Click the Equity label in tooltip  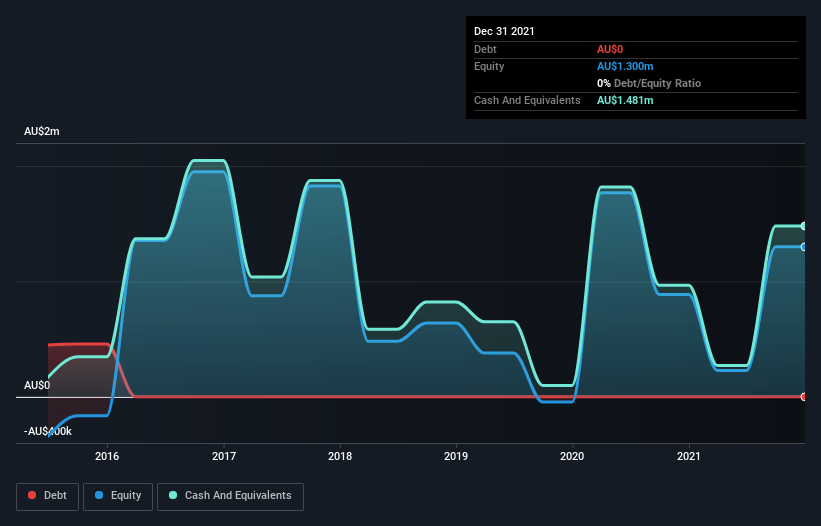click(x=489, y=66)
